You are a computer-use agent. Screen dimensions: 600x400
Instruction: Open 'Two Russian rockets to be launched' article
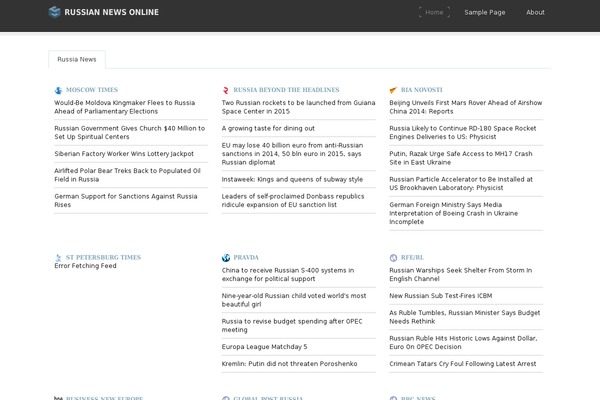click(298, 107)
